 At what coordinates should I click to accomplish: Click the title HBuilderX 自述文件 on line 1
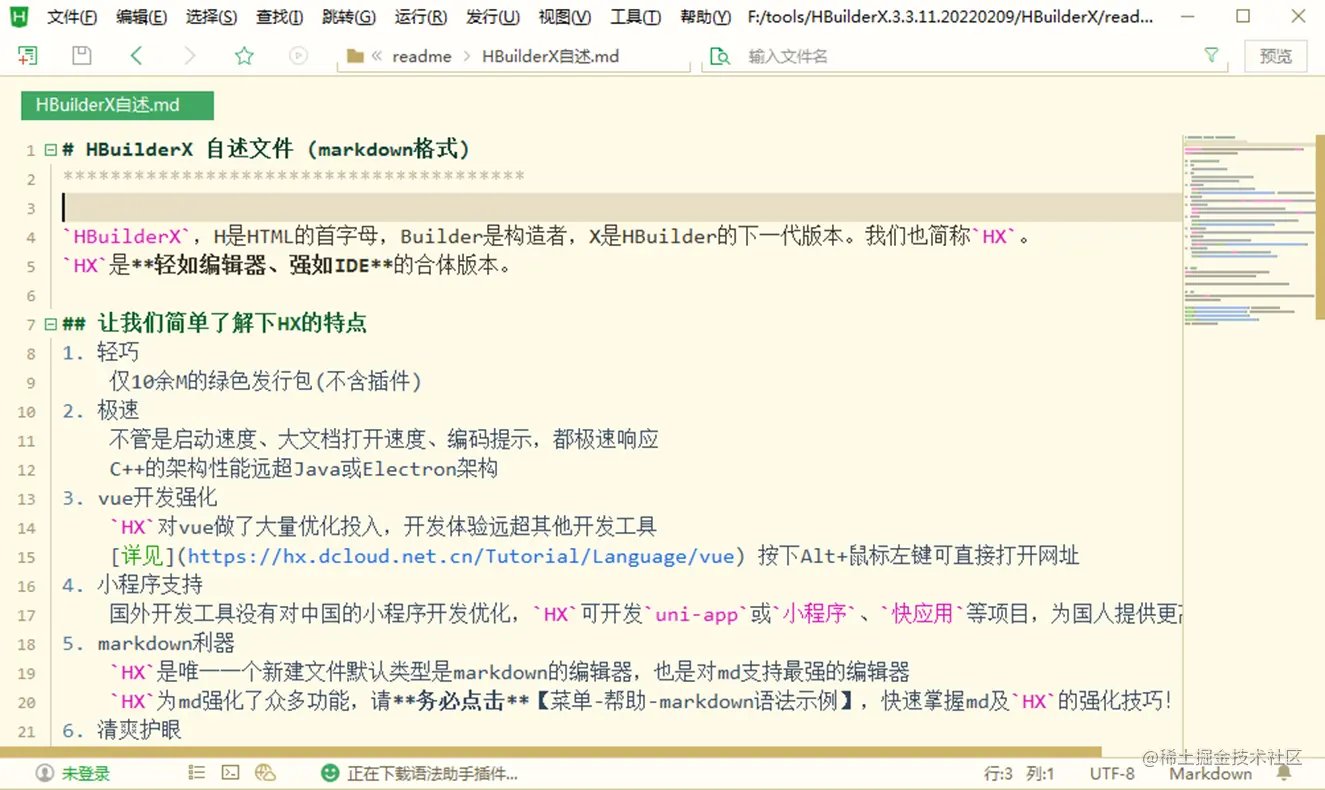[189, 150]
